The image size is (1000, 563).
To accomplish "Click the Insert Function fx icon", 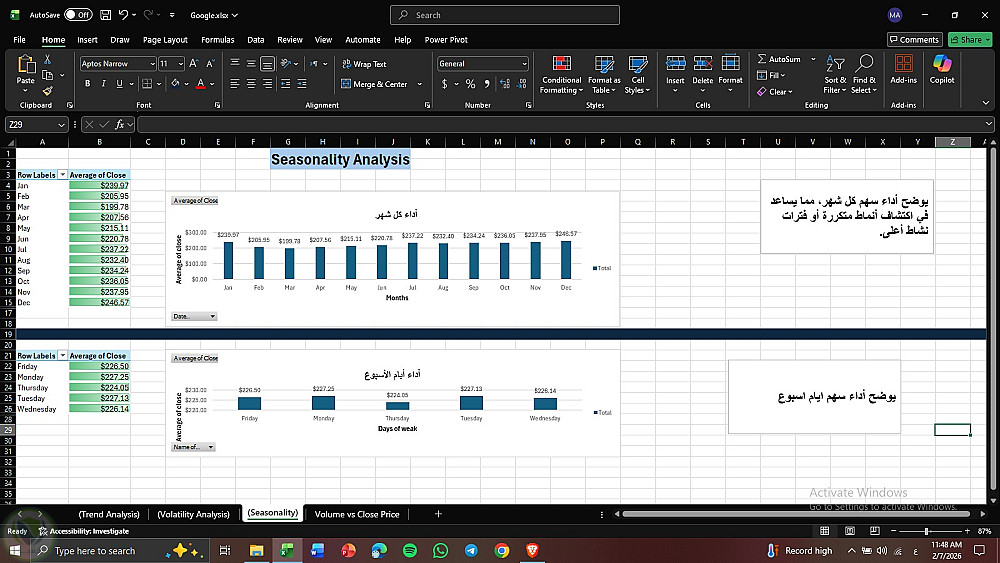I will [x=119, y=124].
